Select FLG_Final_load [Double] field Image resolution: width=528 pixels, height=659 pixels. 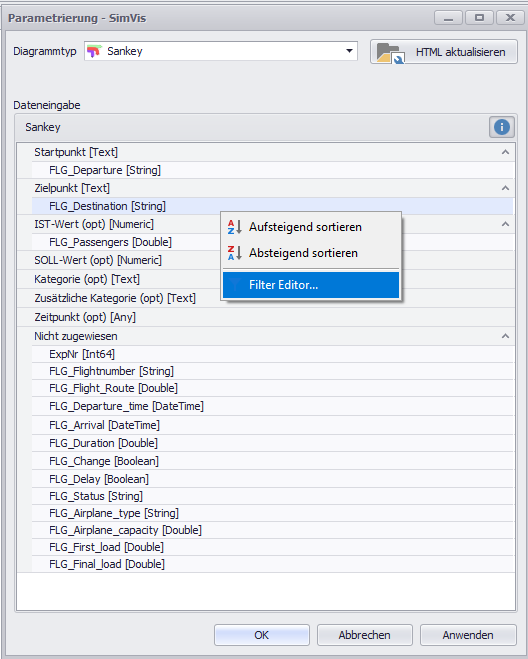[x=273, y=564]
